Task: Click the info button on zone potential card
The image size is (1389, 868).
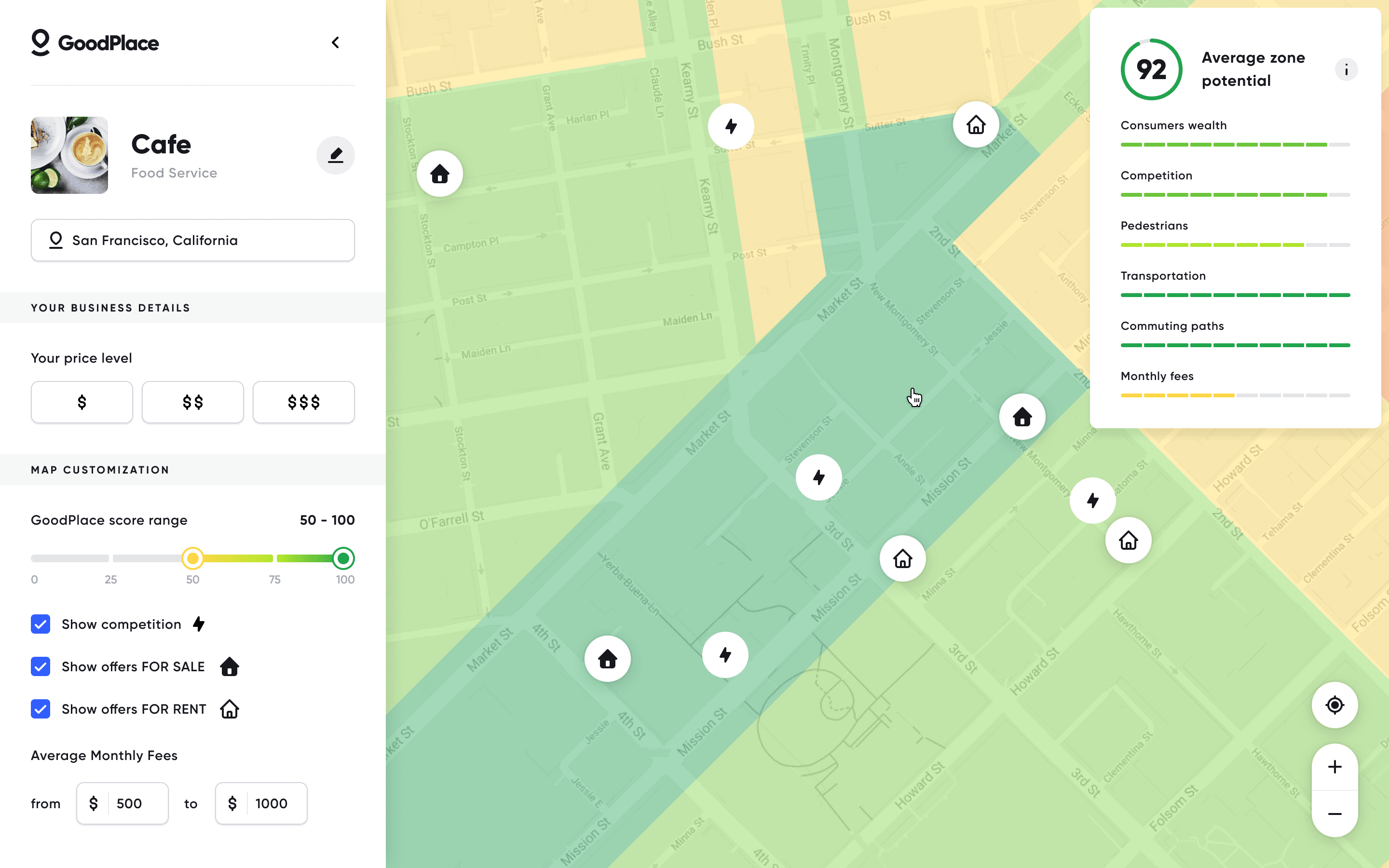Action: pyautogui.click(x=1346, y=69)
